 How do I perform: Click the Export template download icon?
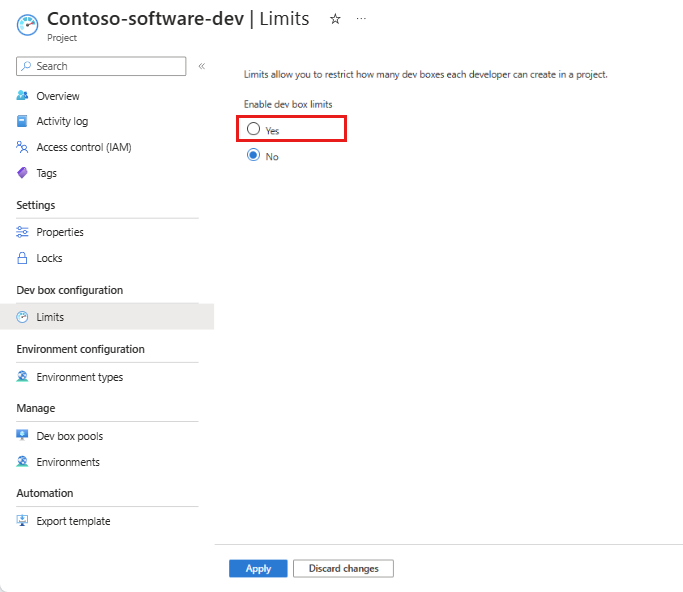coord(22,520)
